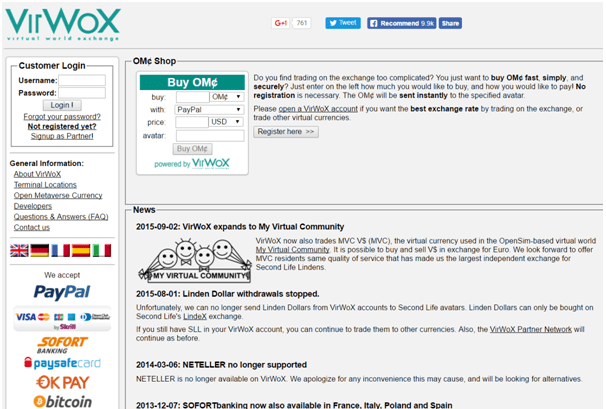Switch language to German flag
This screenshot has width=606, height=409.
pos(40,251)
